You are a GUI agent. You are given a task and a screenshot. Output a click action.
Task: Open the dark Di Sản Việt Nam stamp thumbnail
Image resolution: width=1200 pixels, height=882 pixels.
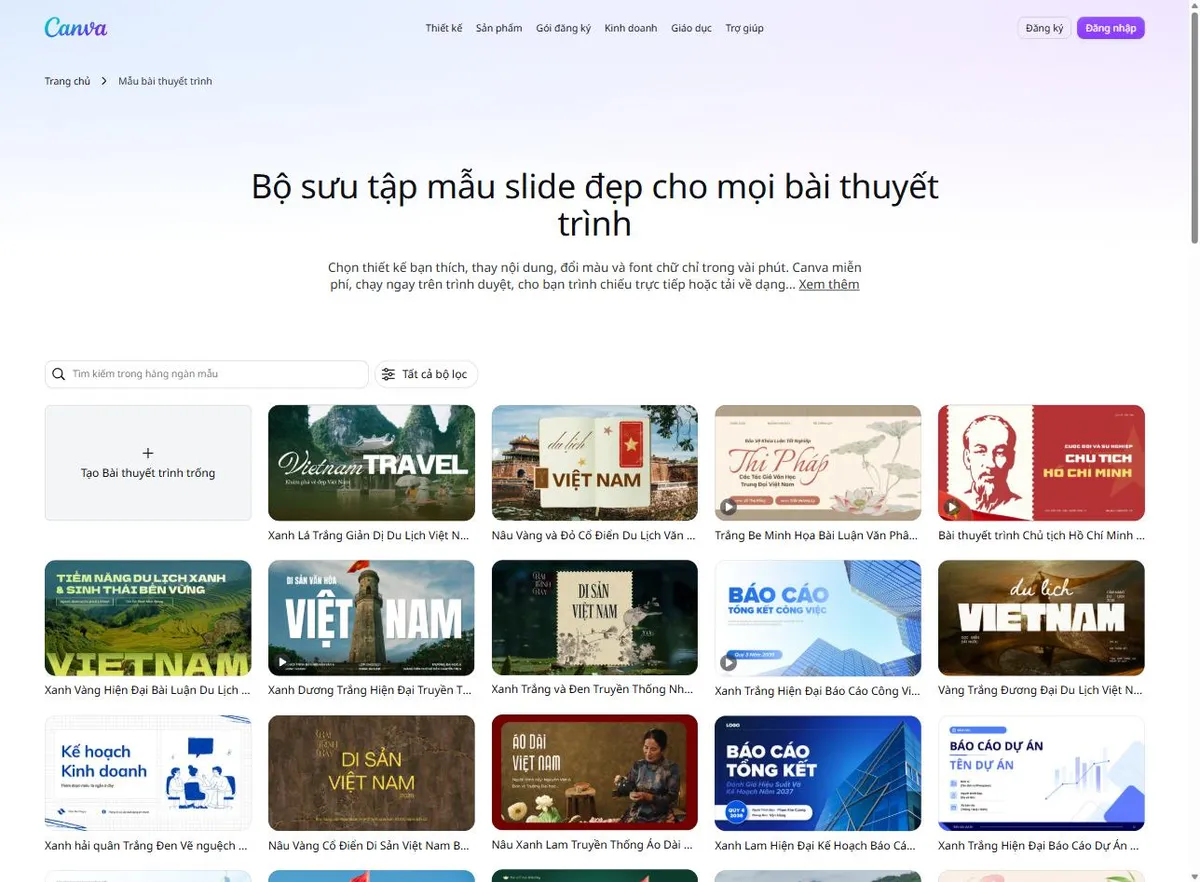[595, 618]
